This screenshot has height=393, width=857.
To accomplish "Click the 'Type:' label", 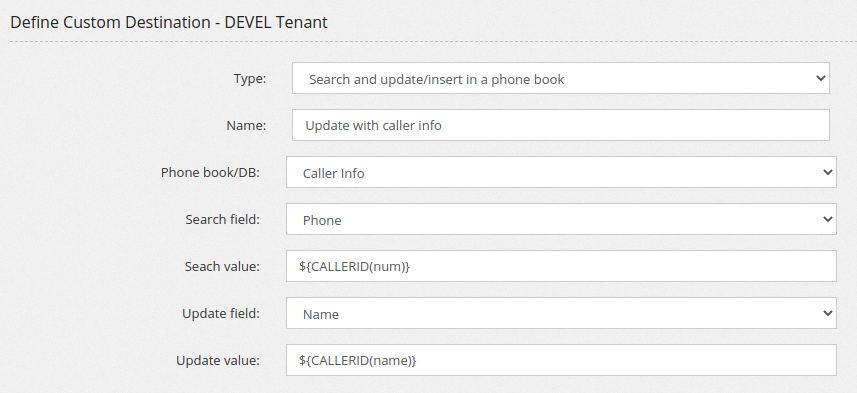I will pyautogui.click(x=250, y=79).
